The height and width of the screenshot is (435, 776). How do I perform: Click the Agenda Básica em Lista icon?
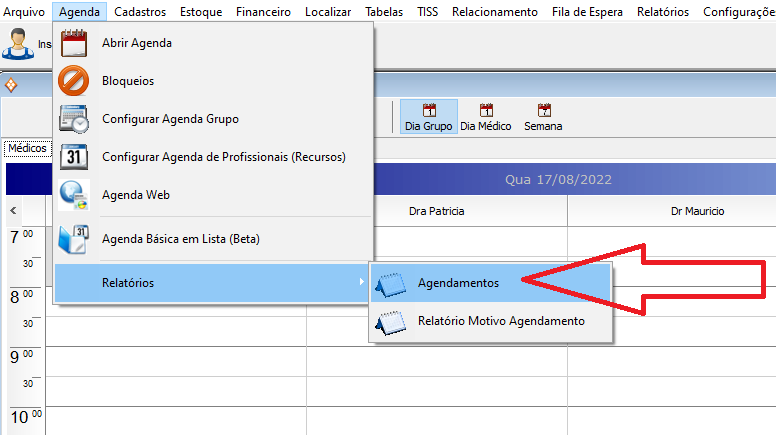(x=75, y=240)
